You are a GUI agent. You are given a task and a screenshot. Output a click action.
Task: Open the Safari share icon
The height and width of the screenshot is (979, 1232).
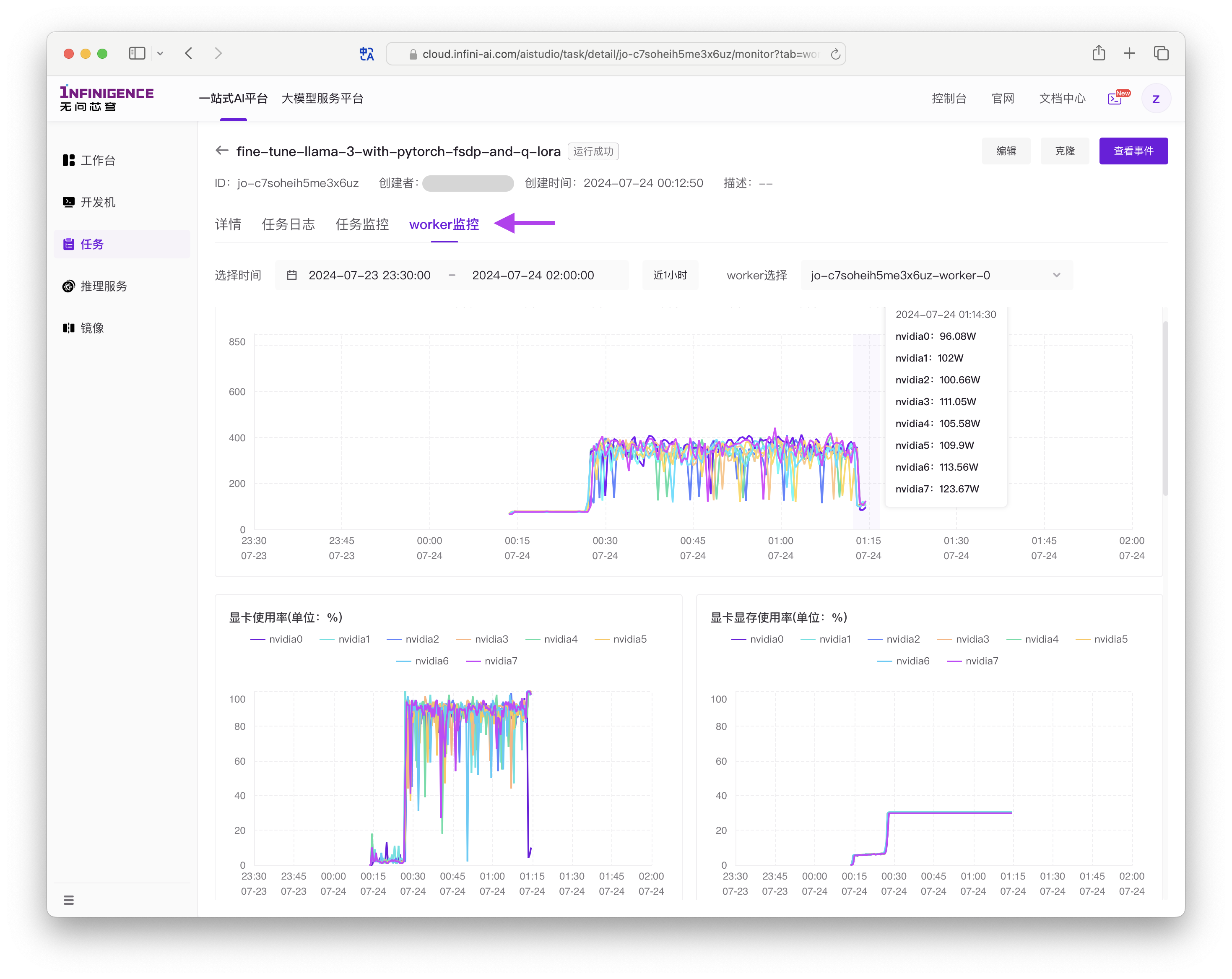coord(1098,52)
